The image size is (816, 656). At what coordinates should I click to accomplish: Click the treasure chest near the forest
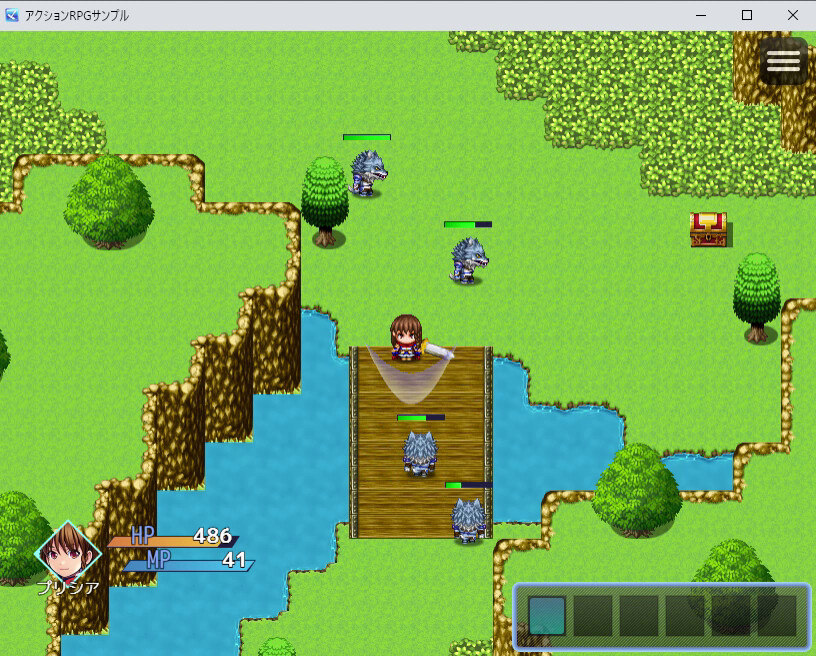coord(709,230)
